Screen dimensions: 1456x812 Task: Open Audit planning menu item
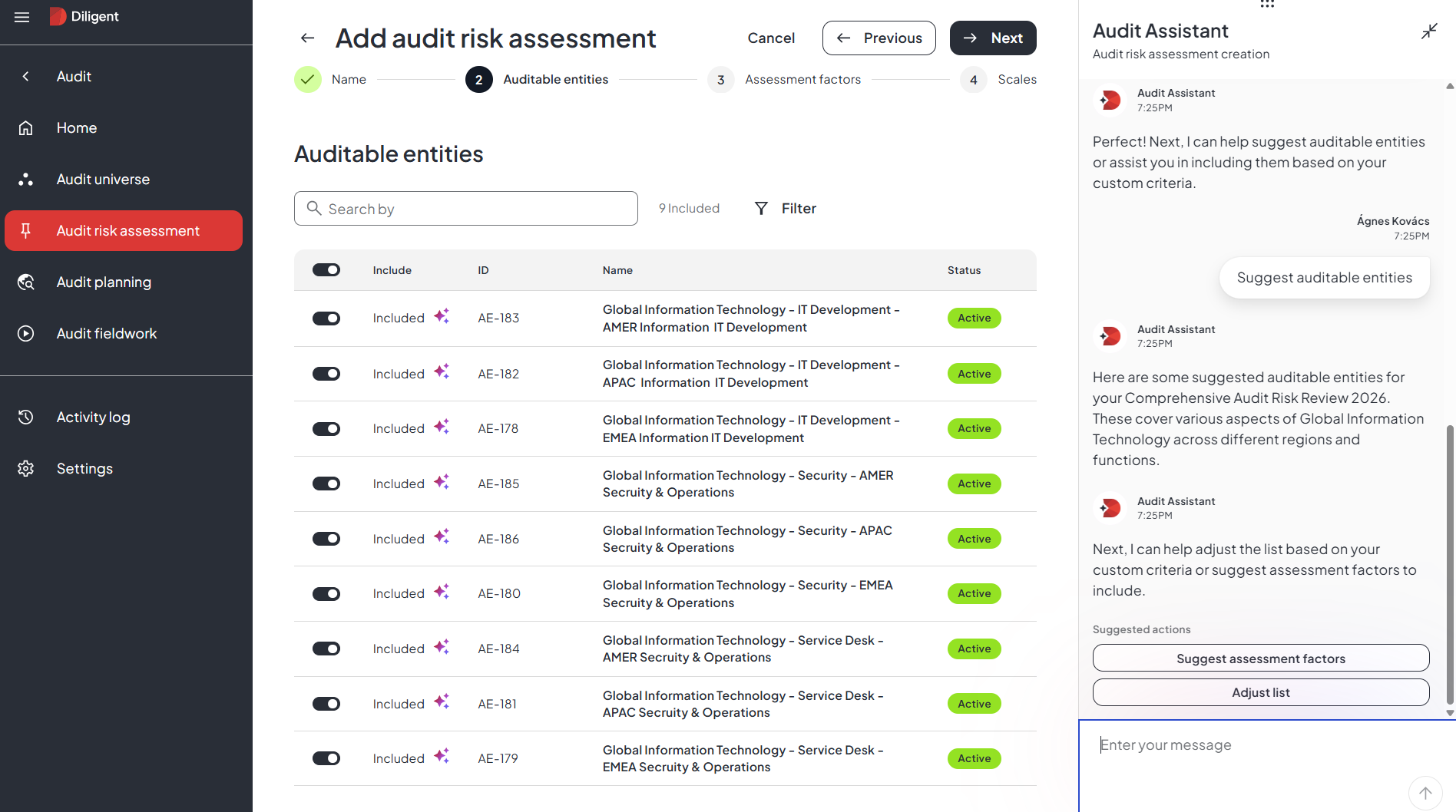pyautogui.click(x=104, y=282)
